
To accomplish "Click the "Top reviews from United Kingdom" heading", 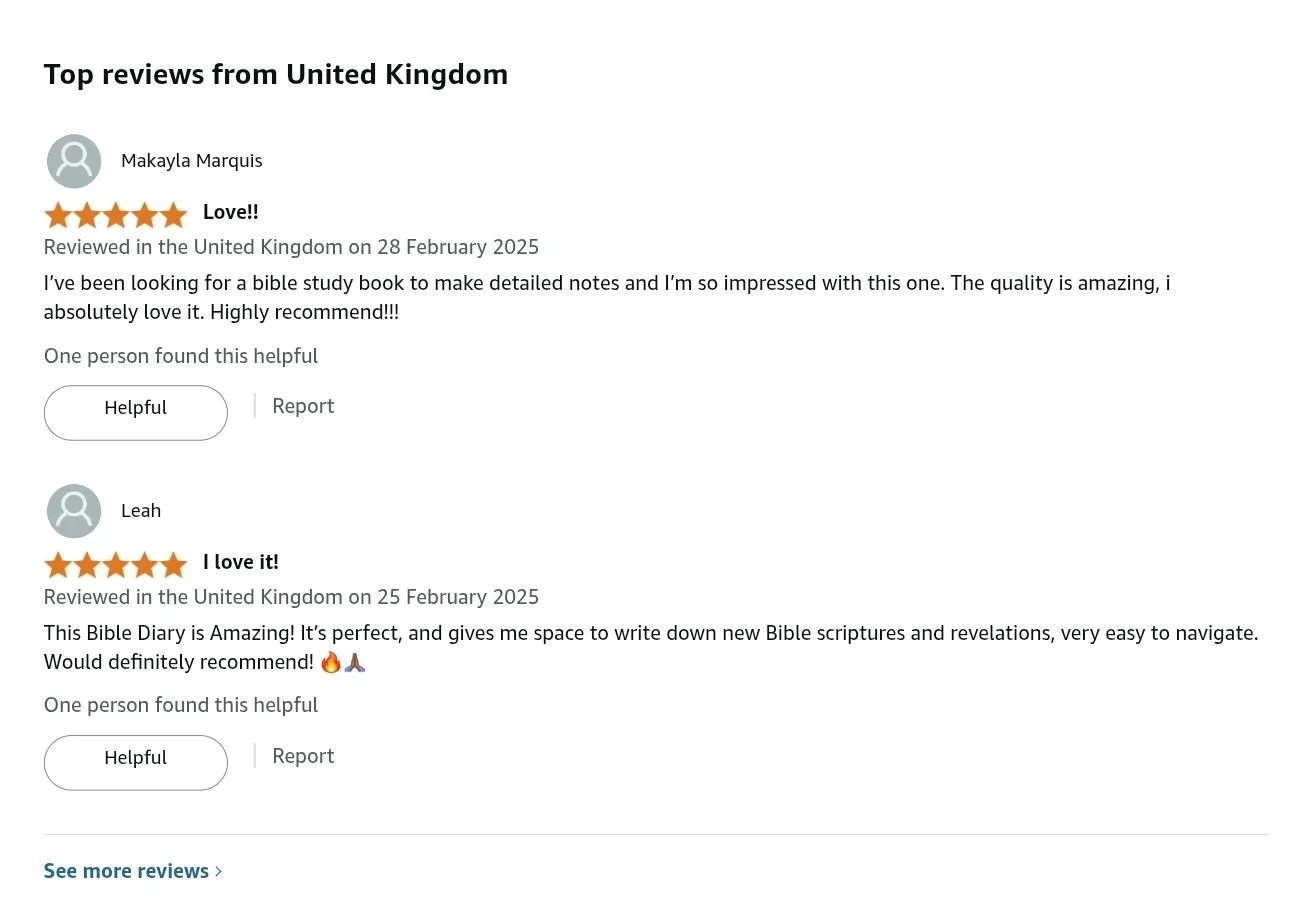I will tap(276, 74).
